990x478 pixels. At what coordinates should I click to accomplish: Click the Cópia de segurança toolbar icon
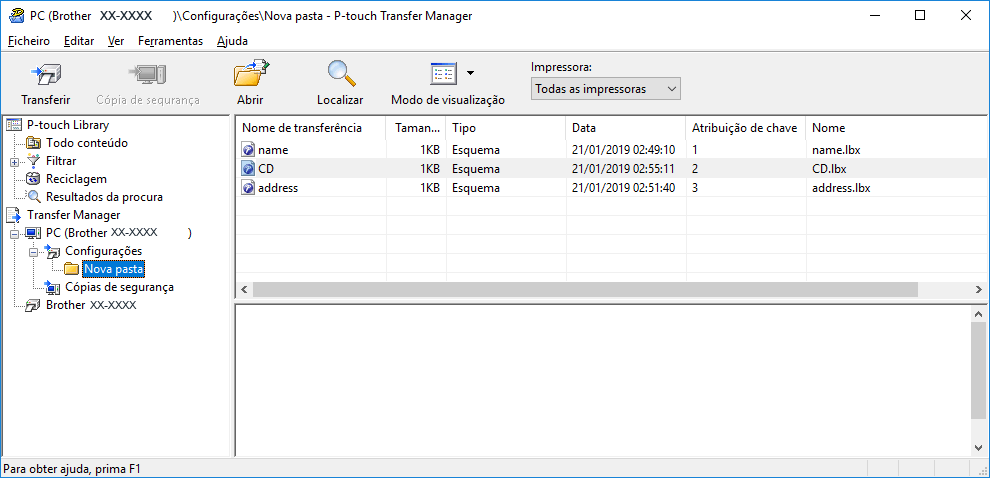coord(148,75)
